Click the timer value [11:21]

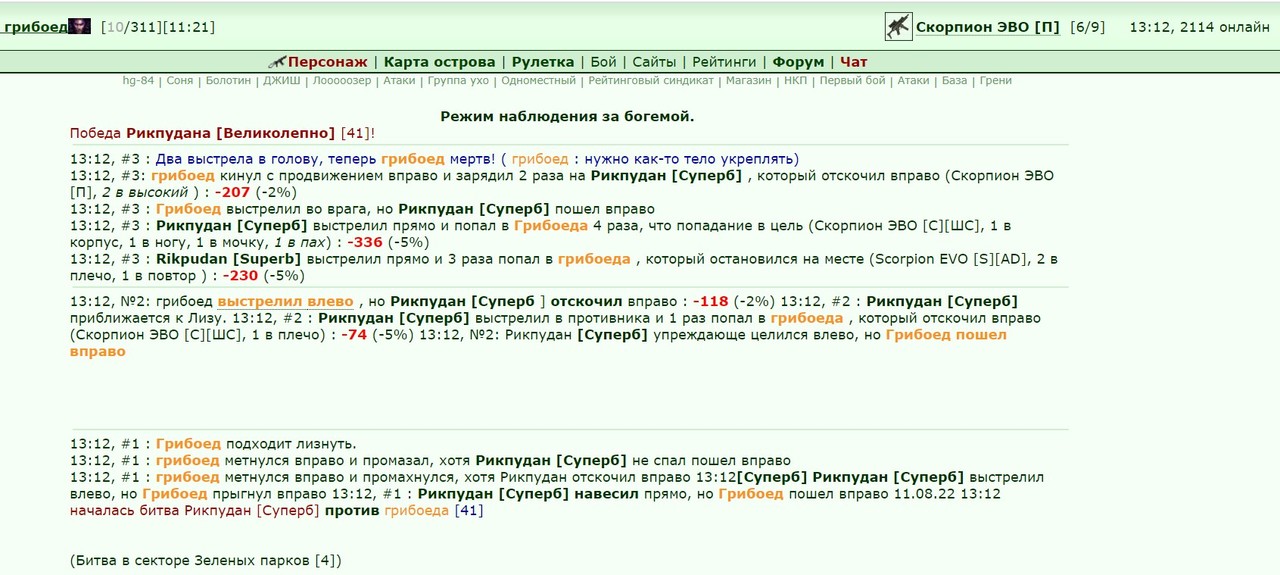(x=188, y=27)
